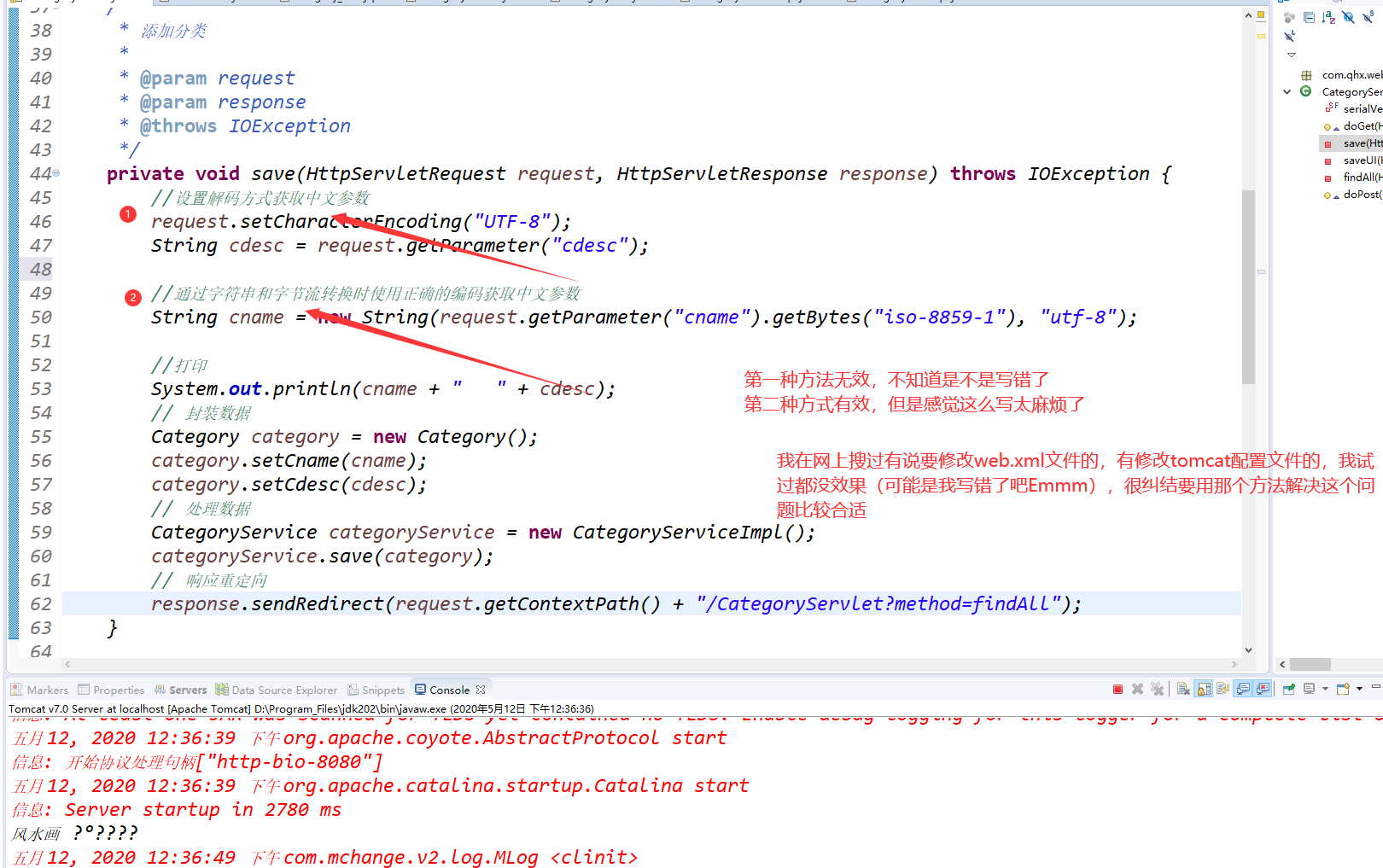Click line number 62 in the gutter

(41, 604)
